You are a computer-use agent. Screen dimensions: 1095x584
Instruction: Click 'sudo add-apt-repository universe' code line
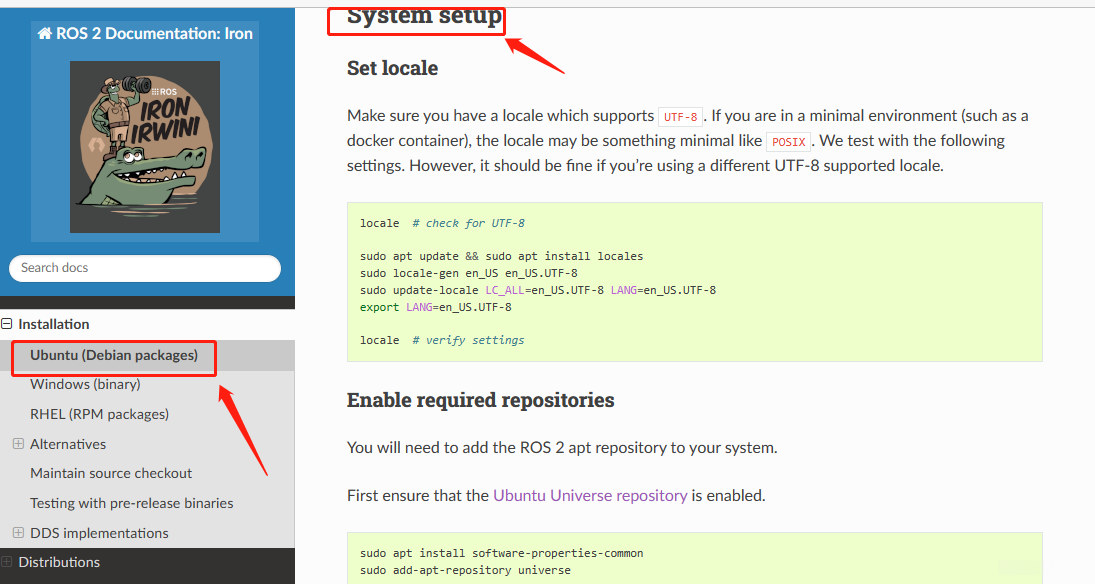click(x=465, y=570)
